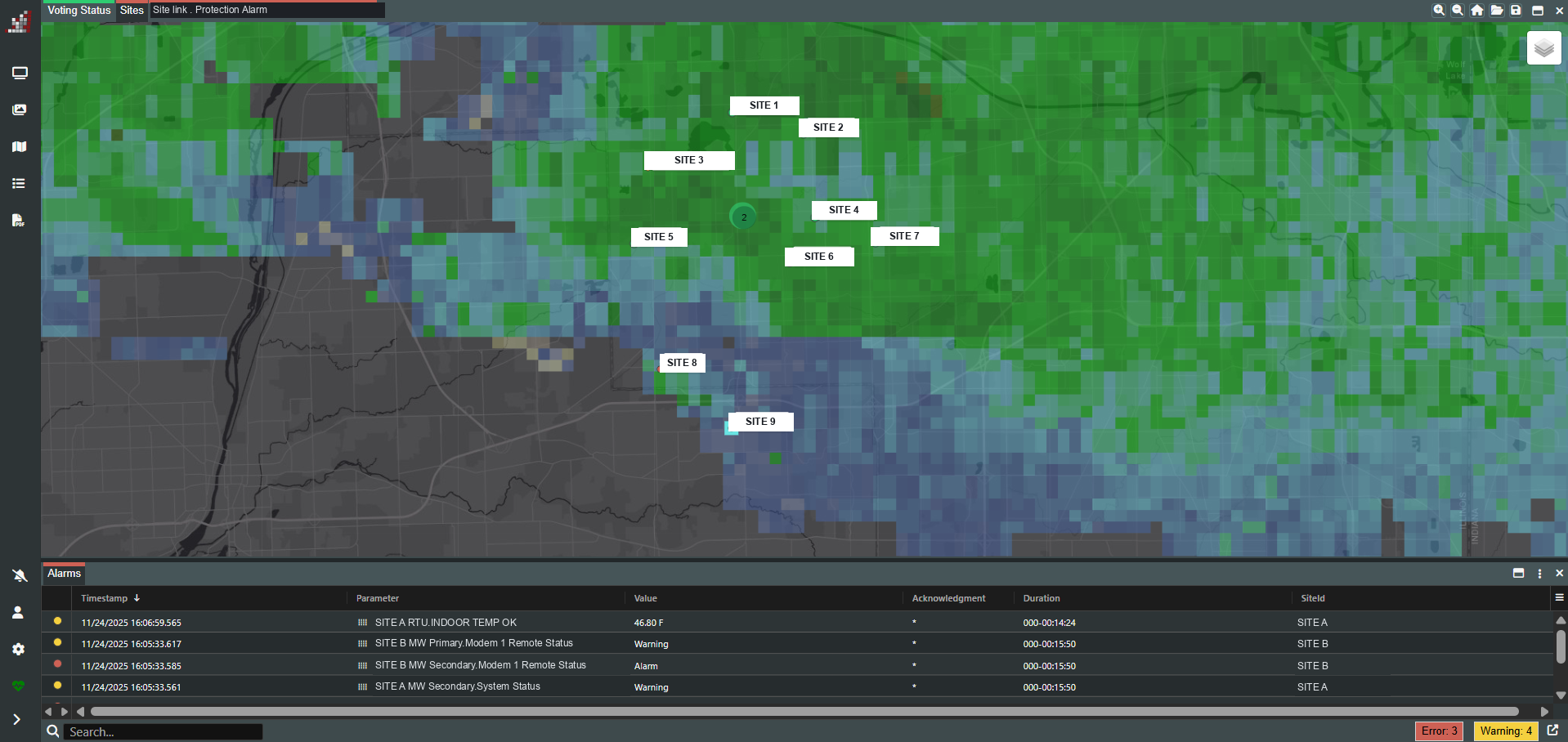The height and width of the screenshot is (742, 1568).
Task: Zoom in on the map
Action: [x=1439, y=11]
